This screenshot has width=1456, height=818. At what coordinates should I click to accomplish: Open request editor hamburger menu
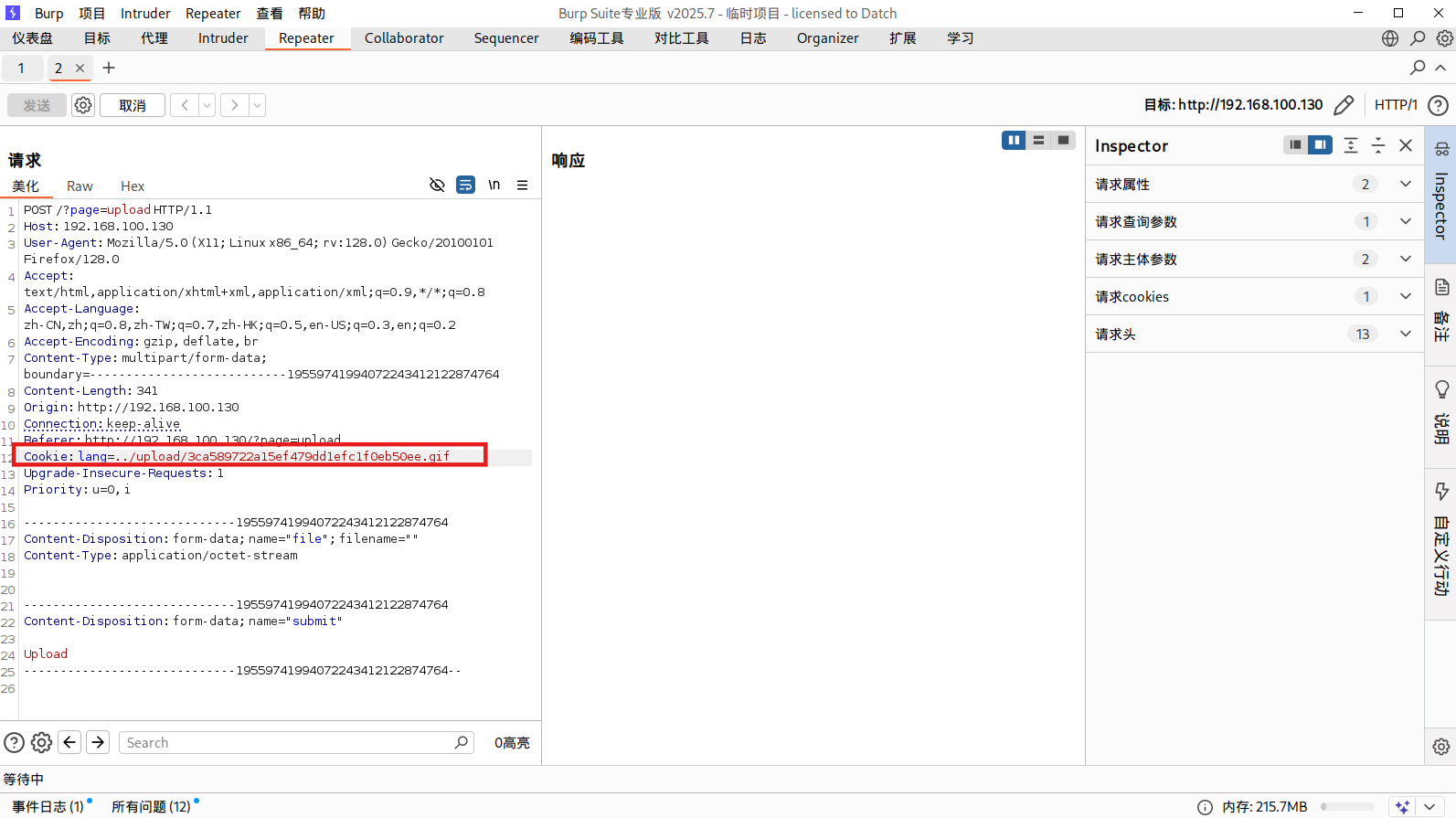[522, 185]
